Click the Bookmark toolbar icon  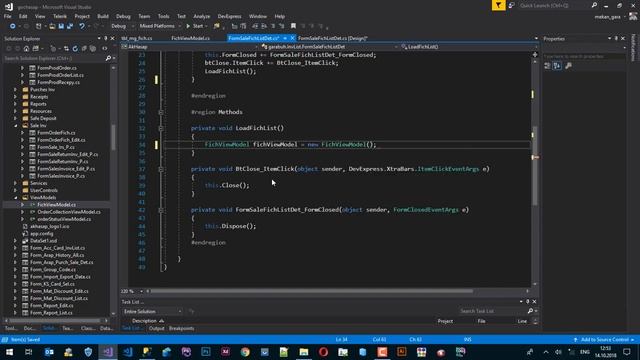pos(293,26)
